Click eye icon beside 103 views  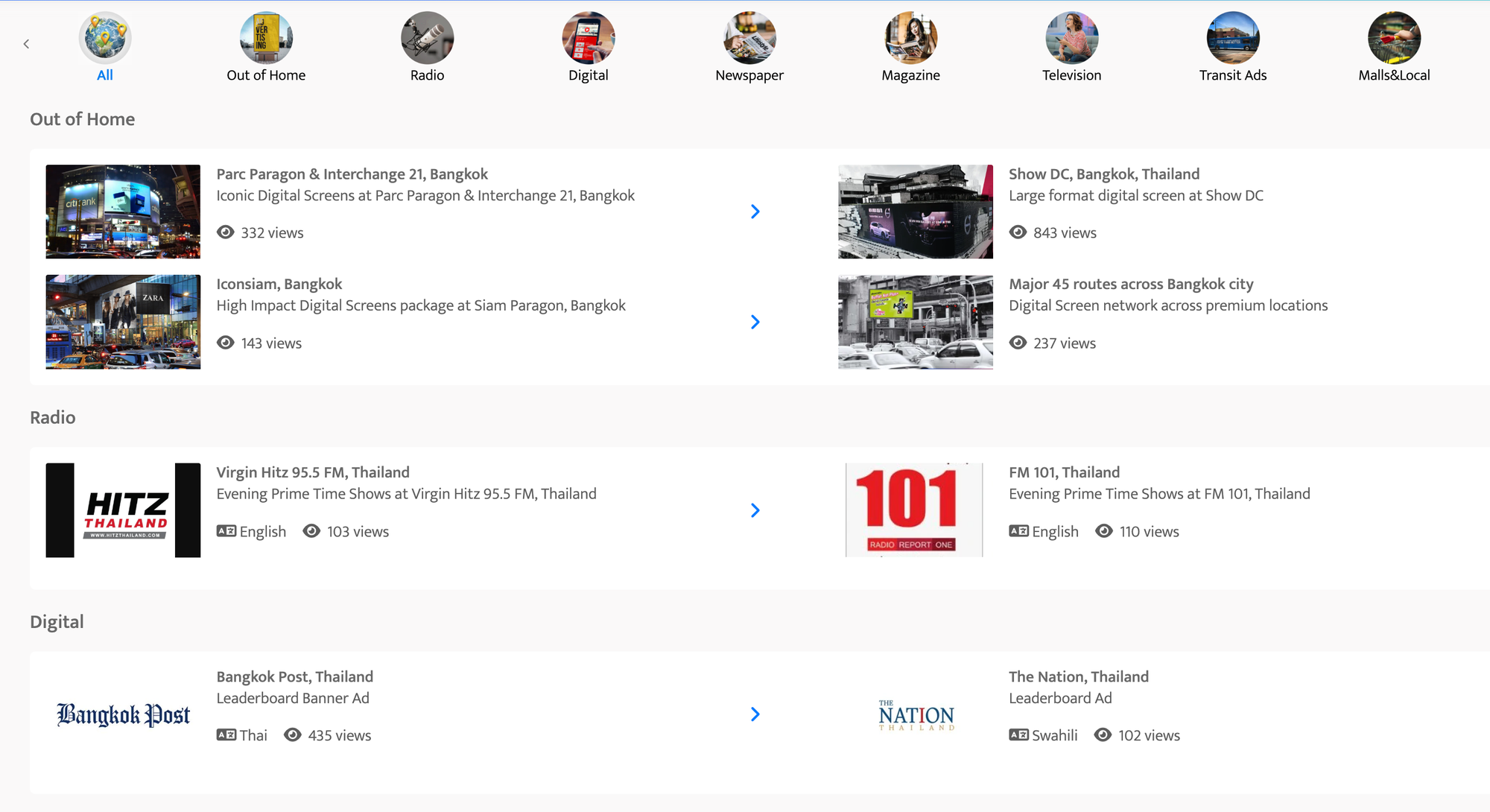pos(311,531)
